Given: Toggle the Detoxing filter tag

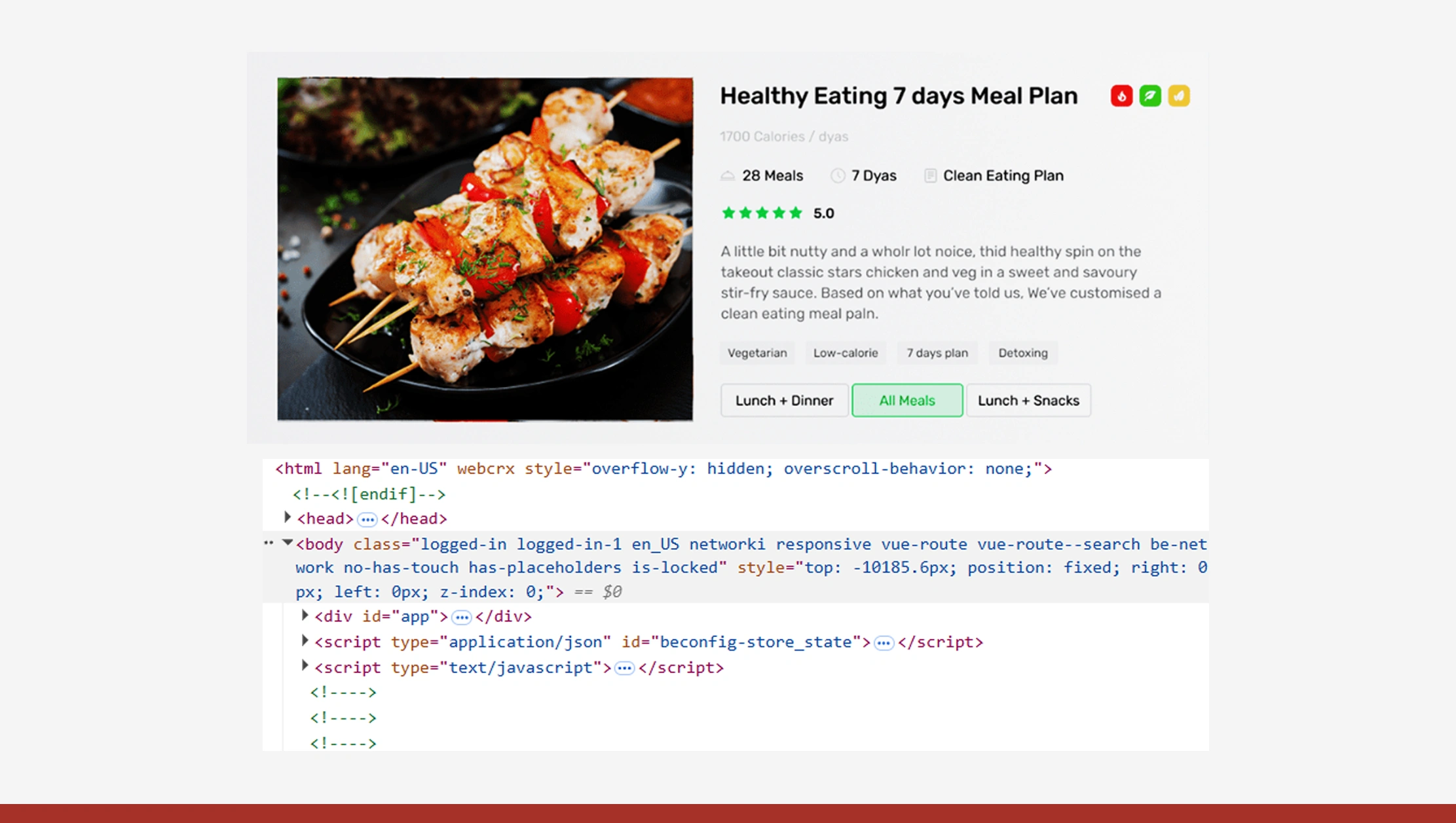Looking at the screenshot, I should (1022, 353).
